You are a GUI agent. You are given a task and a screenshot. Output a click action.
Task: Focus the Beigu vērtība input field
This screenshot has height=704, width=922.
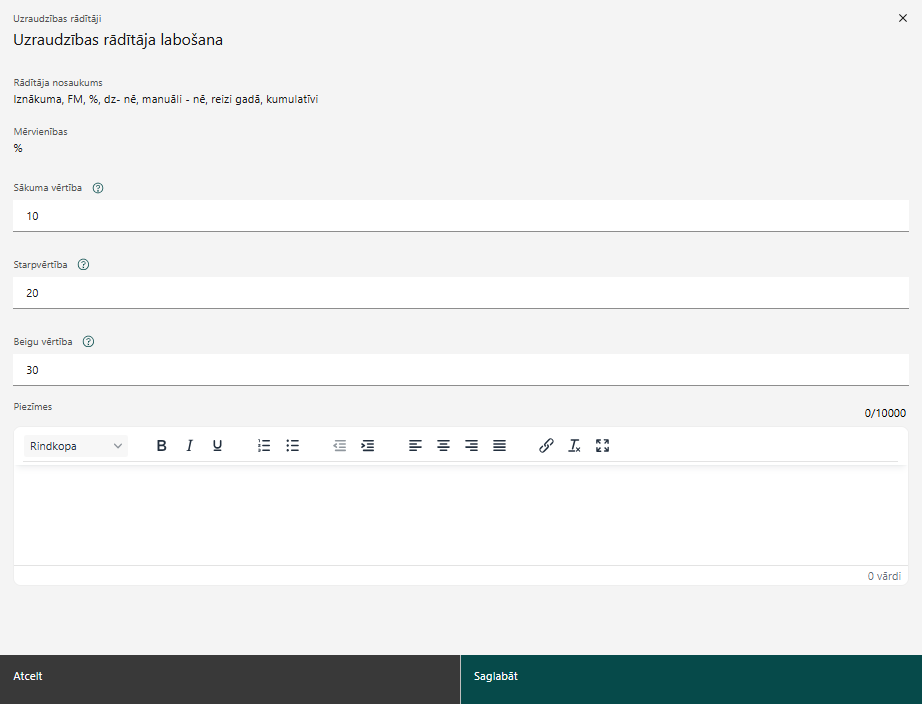coord(461,370)
